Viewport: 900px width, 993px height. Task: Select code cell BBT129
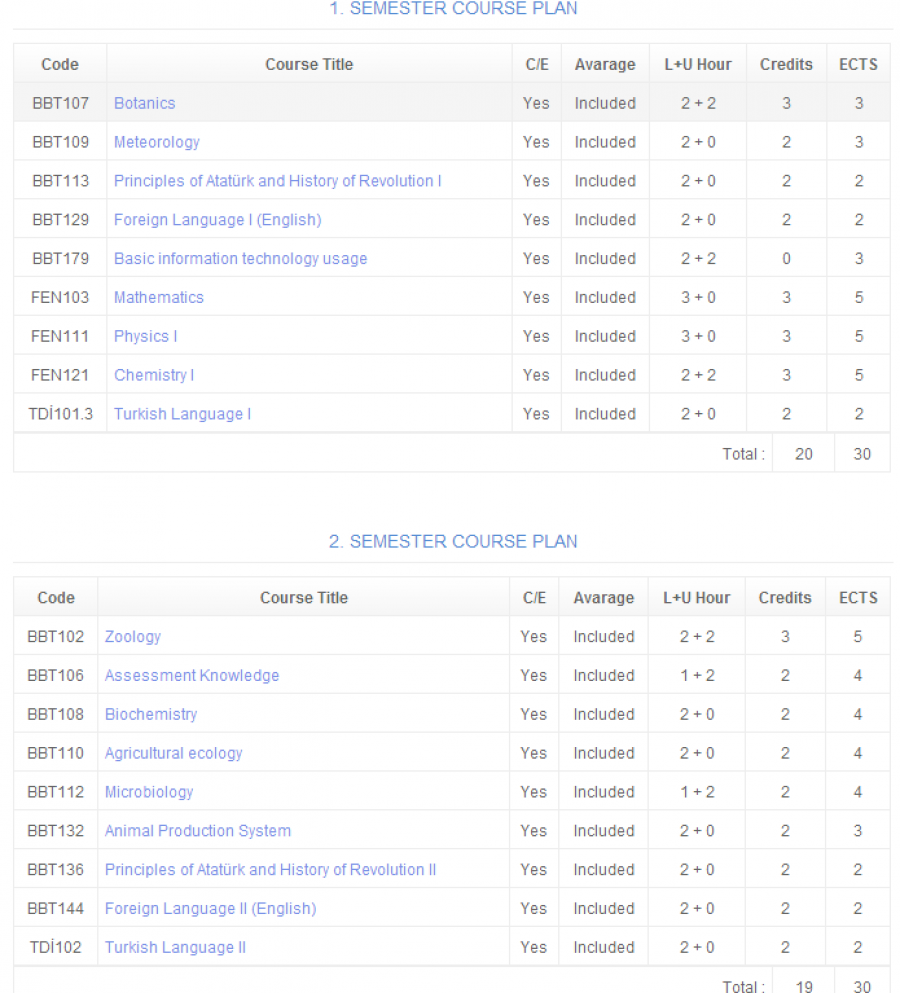coord(60,220)
